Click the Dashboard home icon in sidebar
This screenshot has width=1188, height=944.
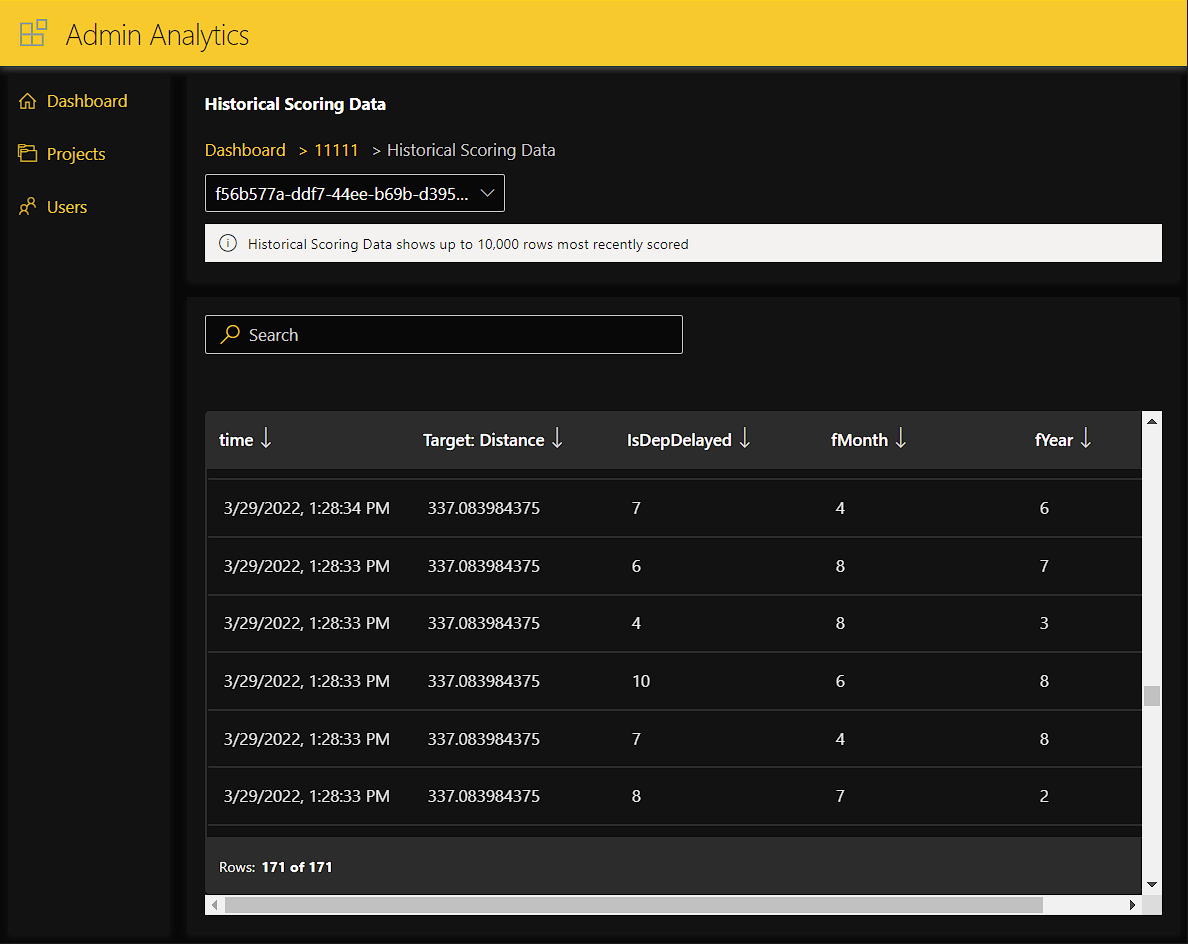point(27,101)
